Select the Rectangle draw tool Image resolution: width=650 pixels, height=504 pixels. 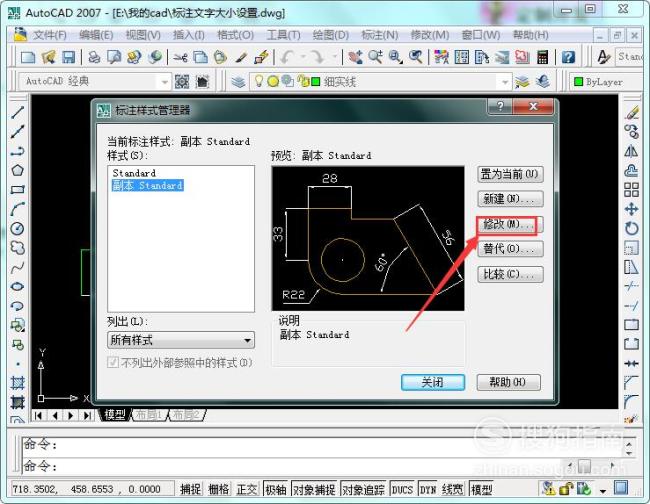coord(17,190)
